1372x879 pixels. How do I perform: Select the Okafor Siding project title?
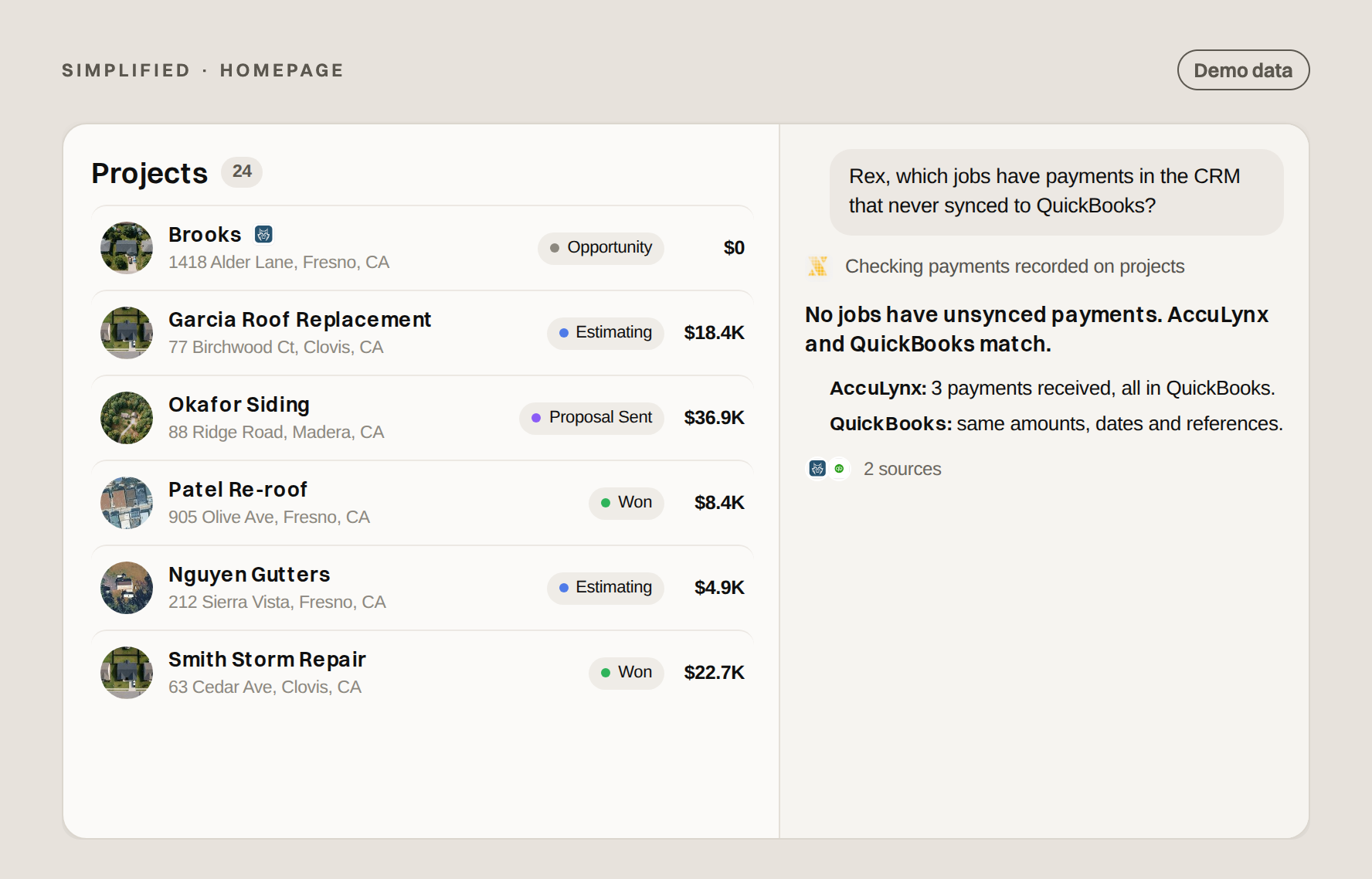pyautogui.click(x=239, y=404)
